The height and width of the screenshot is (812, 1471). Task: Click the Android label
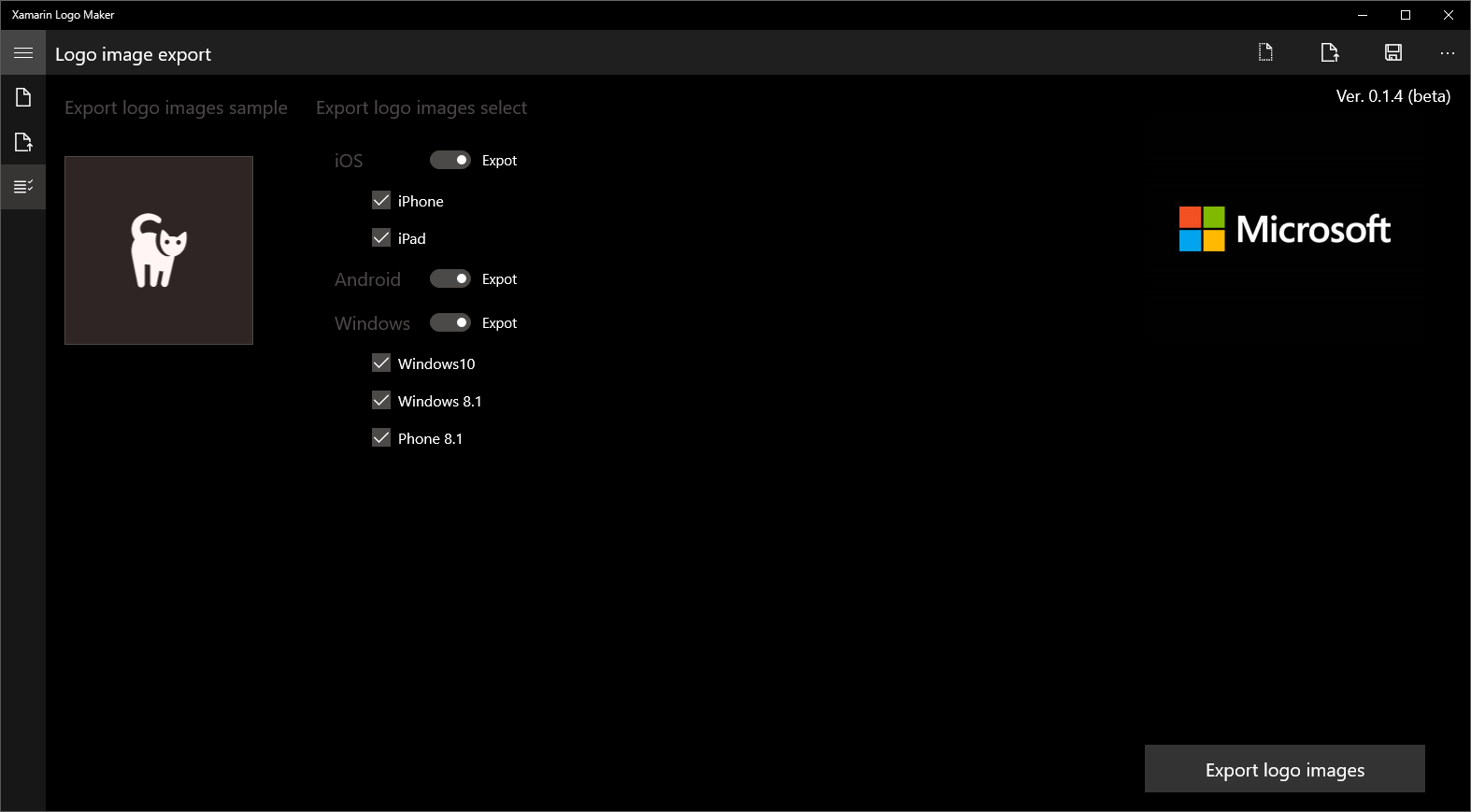367,279
